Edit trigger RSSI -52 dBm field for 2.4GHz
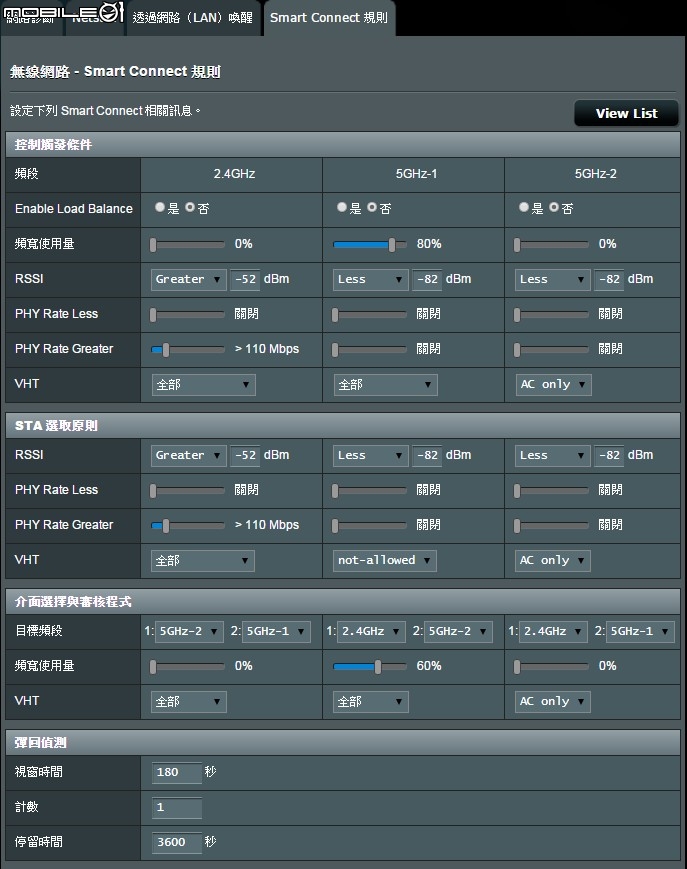687x869 pixels. pos(245,279)
